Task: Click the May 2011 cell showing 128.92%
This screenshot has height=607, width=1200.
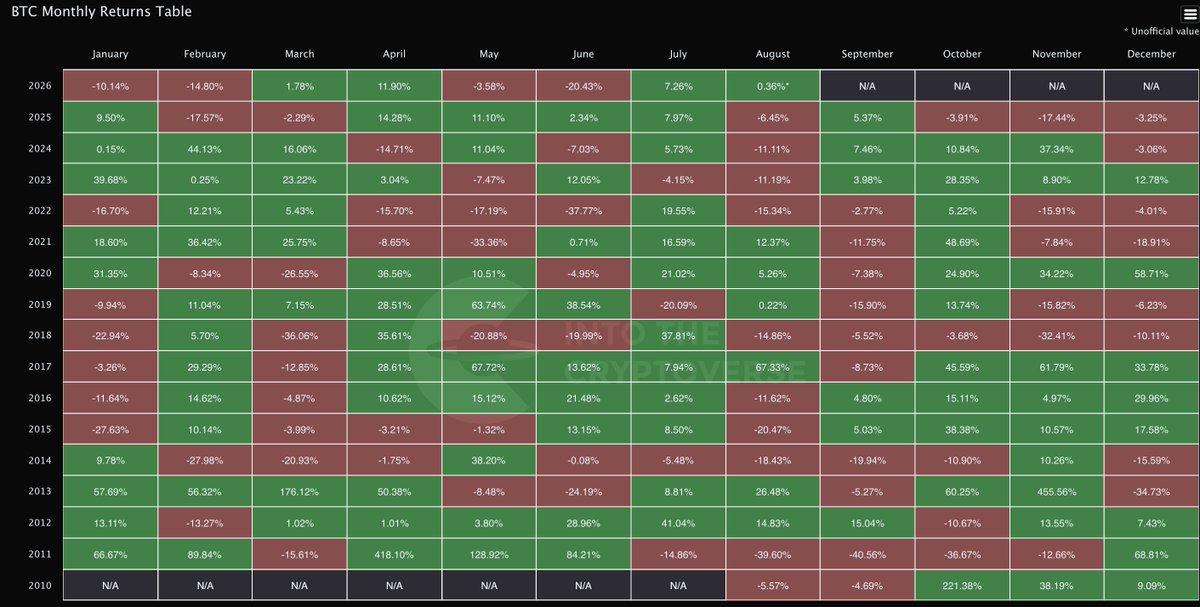Action: click(489, 555)
